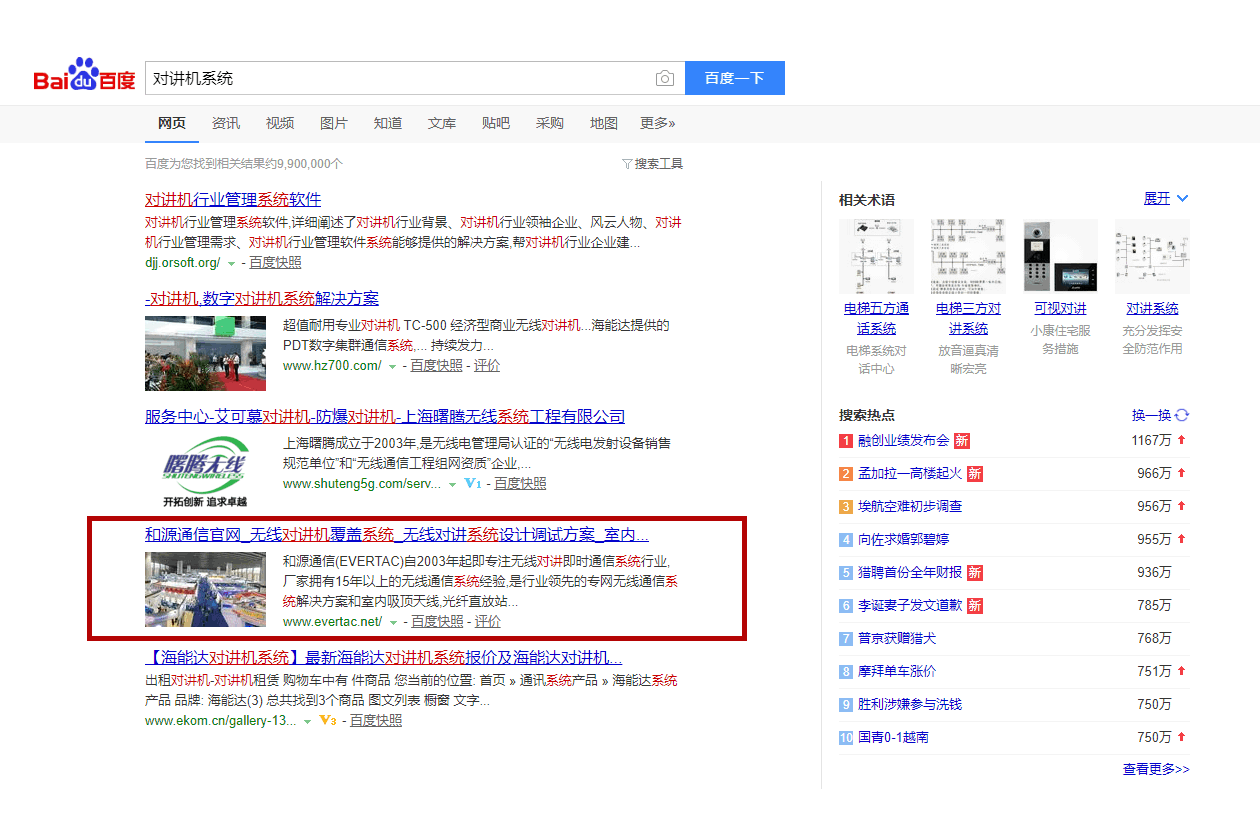
Task: Open dropdown arrow next to www.evertac.net
Action: (393, 622)
